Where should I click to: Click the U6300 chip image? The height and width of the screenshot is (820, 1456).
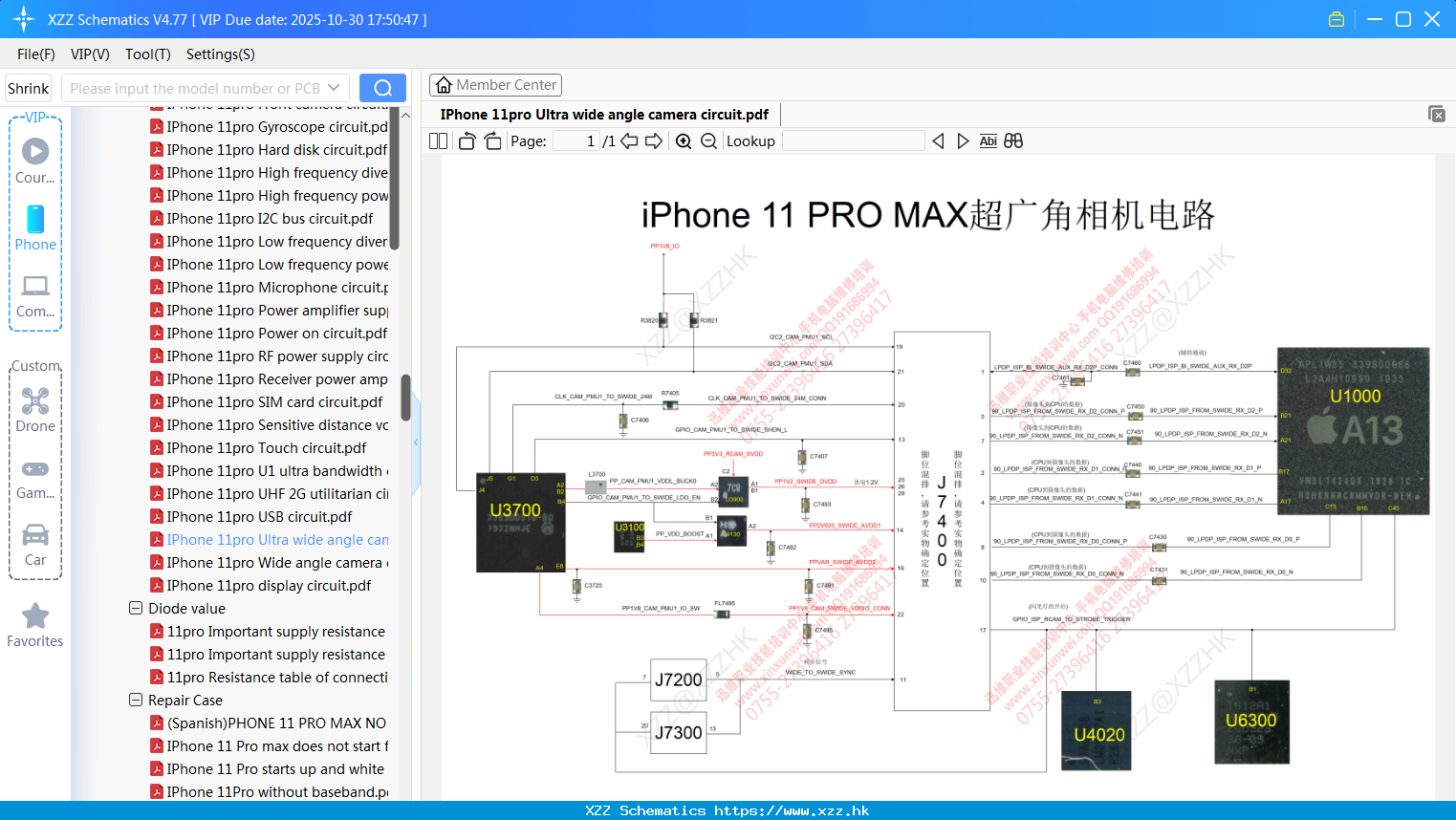[1251, 722]
